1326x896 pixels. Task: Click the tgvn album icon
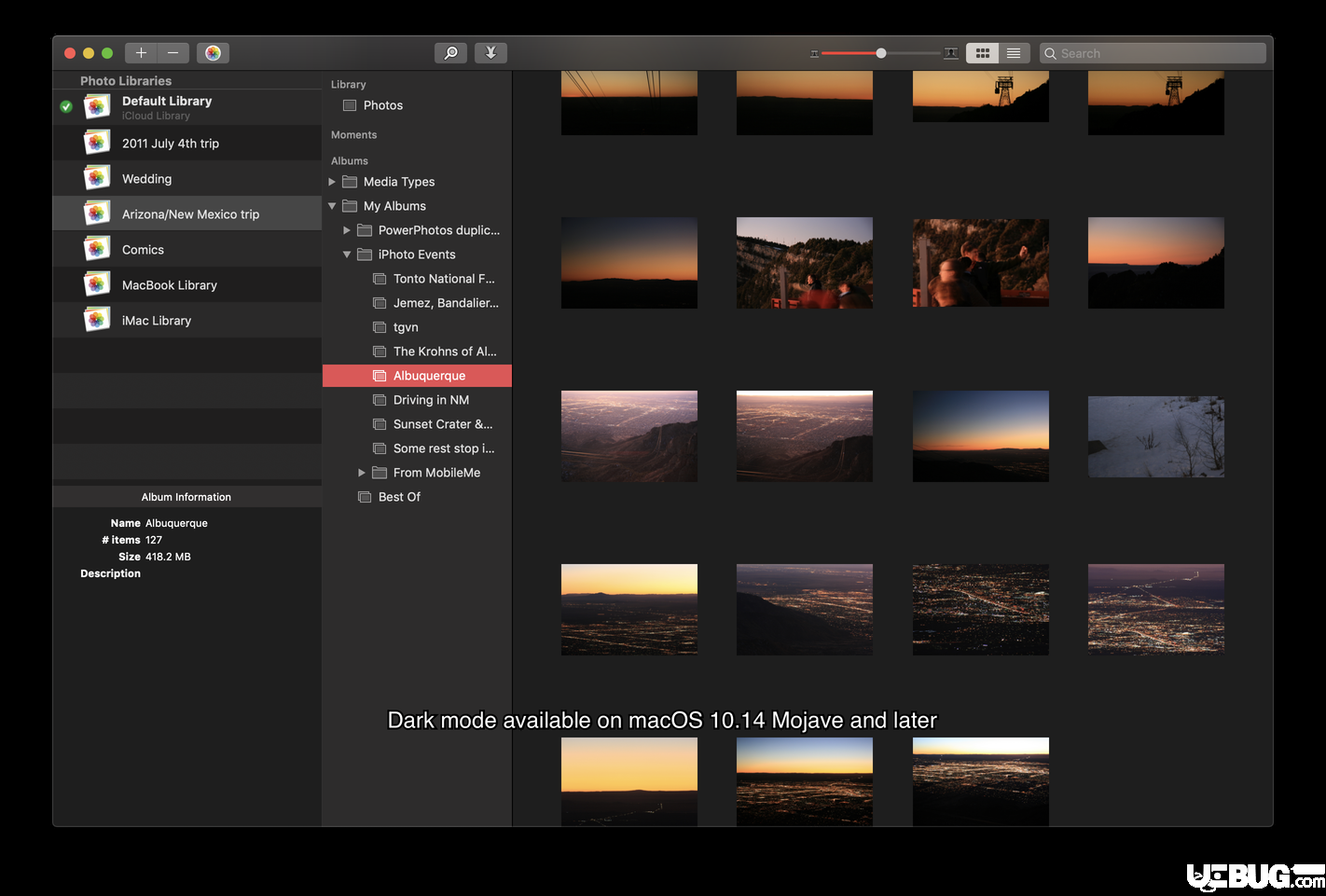(380, 327)
